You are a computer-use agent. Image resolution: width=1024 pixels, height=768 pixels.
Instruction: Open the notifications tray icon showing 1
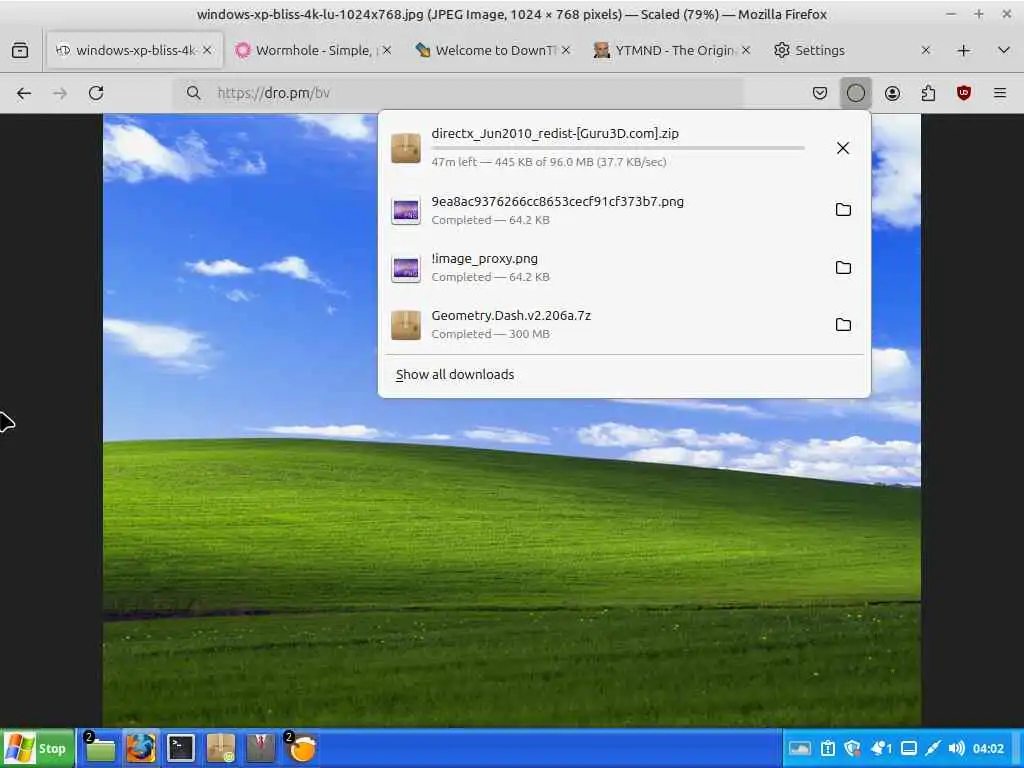click(880, 748)
